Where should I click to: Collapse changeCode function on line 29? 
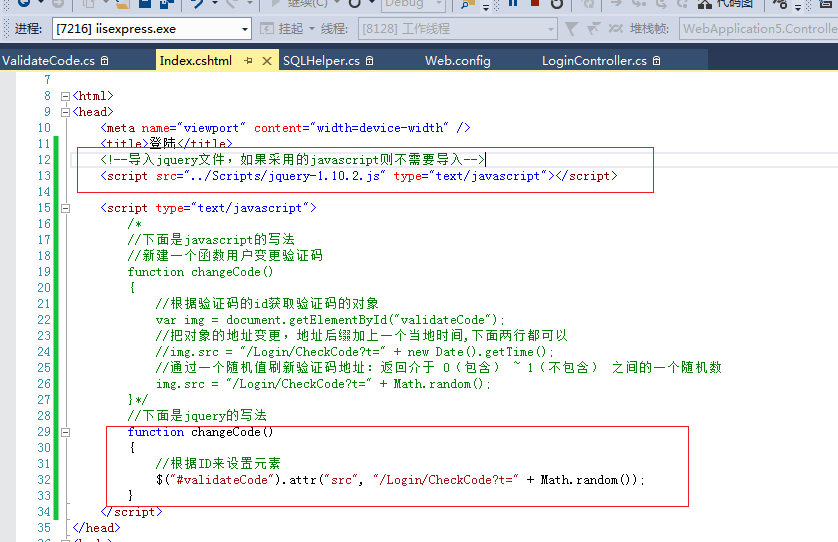click(65, 432)
